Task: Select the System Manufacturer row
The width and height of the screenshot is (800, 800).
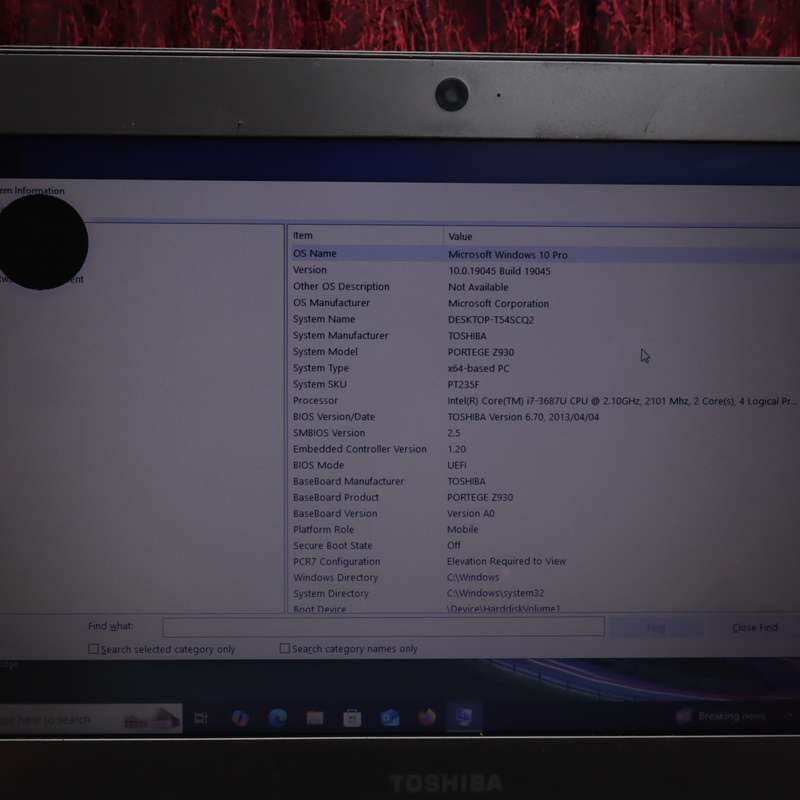Action: click(x=544, y=335)
